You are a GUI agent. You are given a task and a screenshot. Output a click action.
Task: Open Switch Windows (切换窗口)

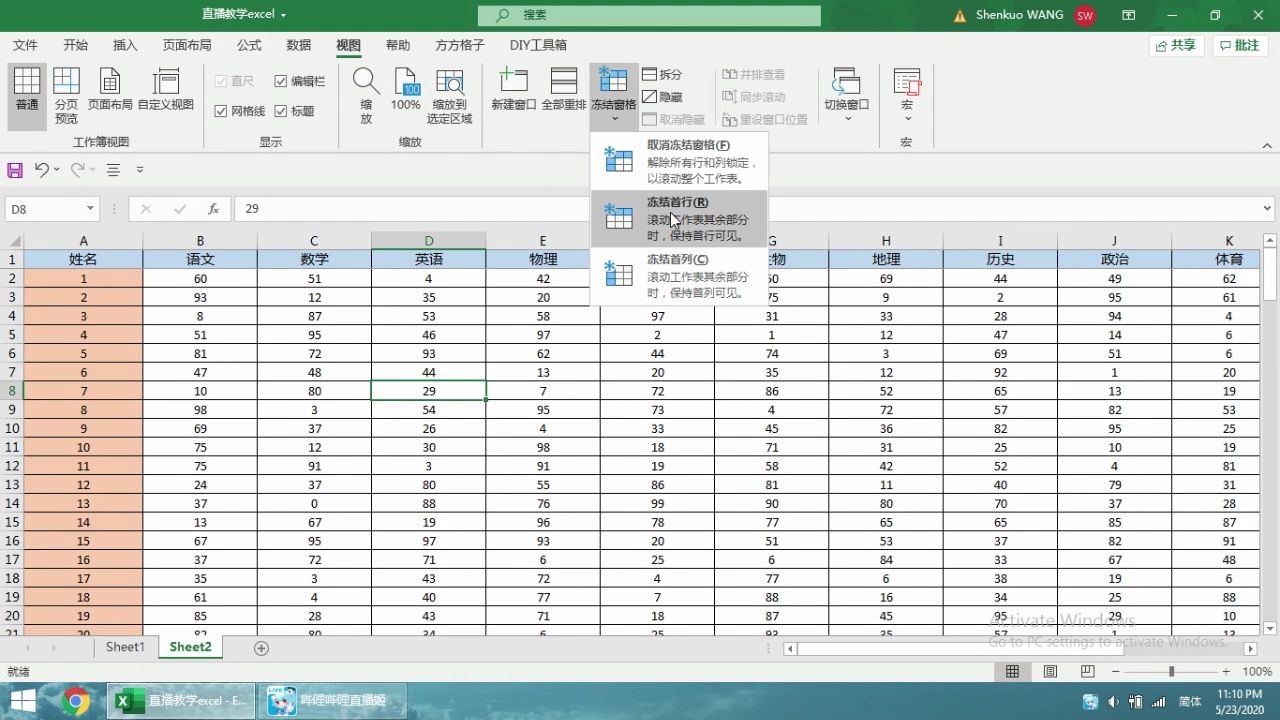click(847, 95)
